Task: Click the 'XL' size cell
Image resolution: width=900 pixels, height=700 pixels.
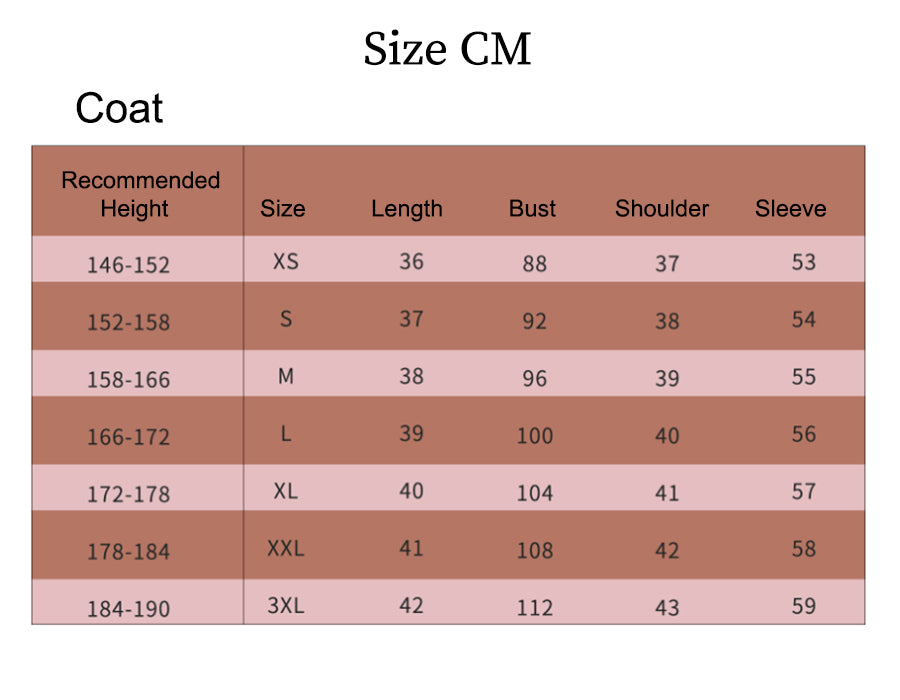Action: [286, 491]
